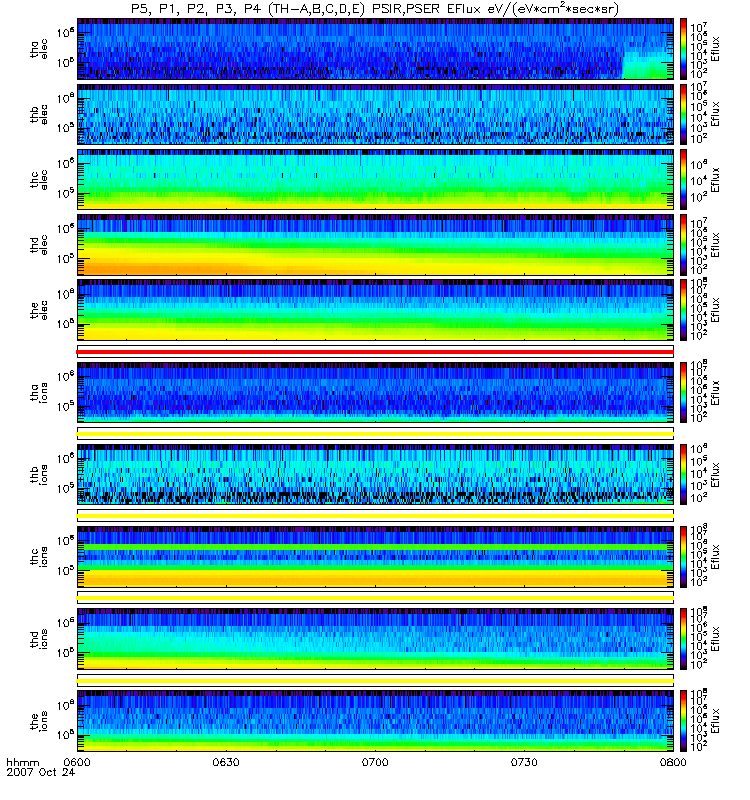This screenshot has width=750, height=800.
Task: Click the 'Eflux' label beside tha elec
Action: click(715, 49)
